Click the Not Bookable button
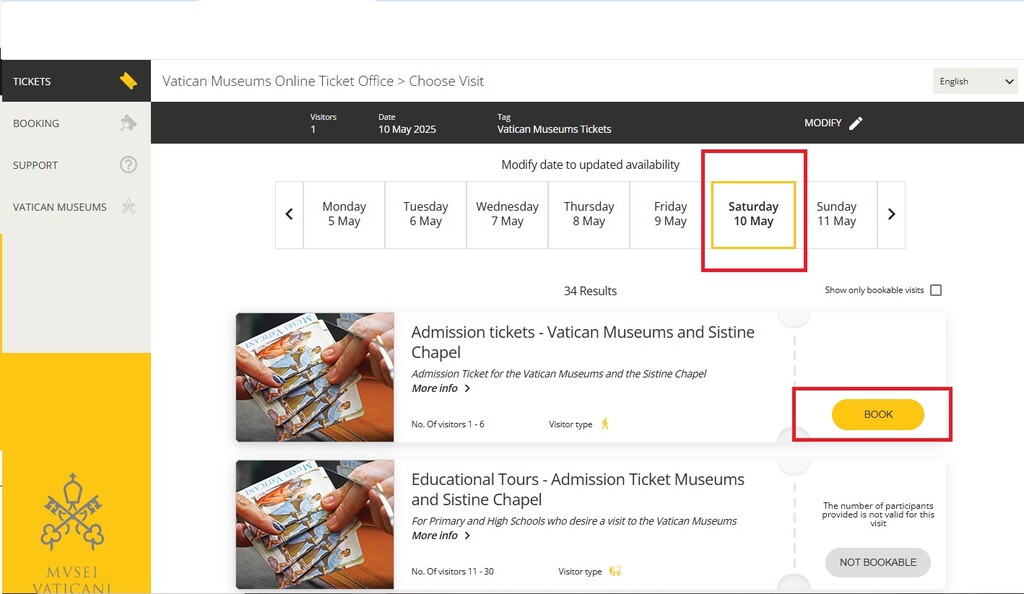The image size is (1024, 594). click(x=878, y=562)
